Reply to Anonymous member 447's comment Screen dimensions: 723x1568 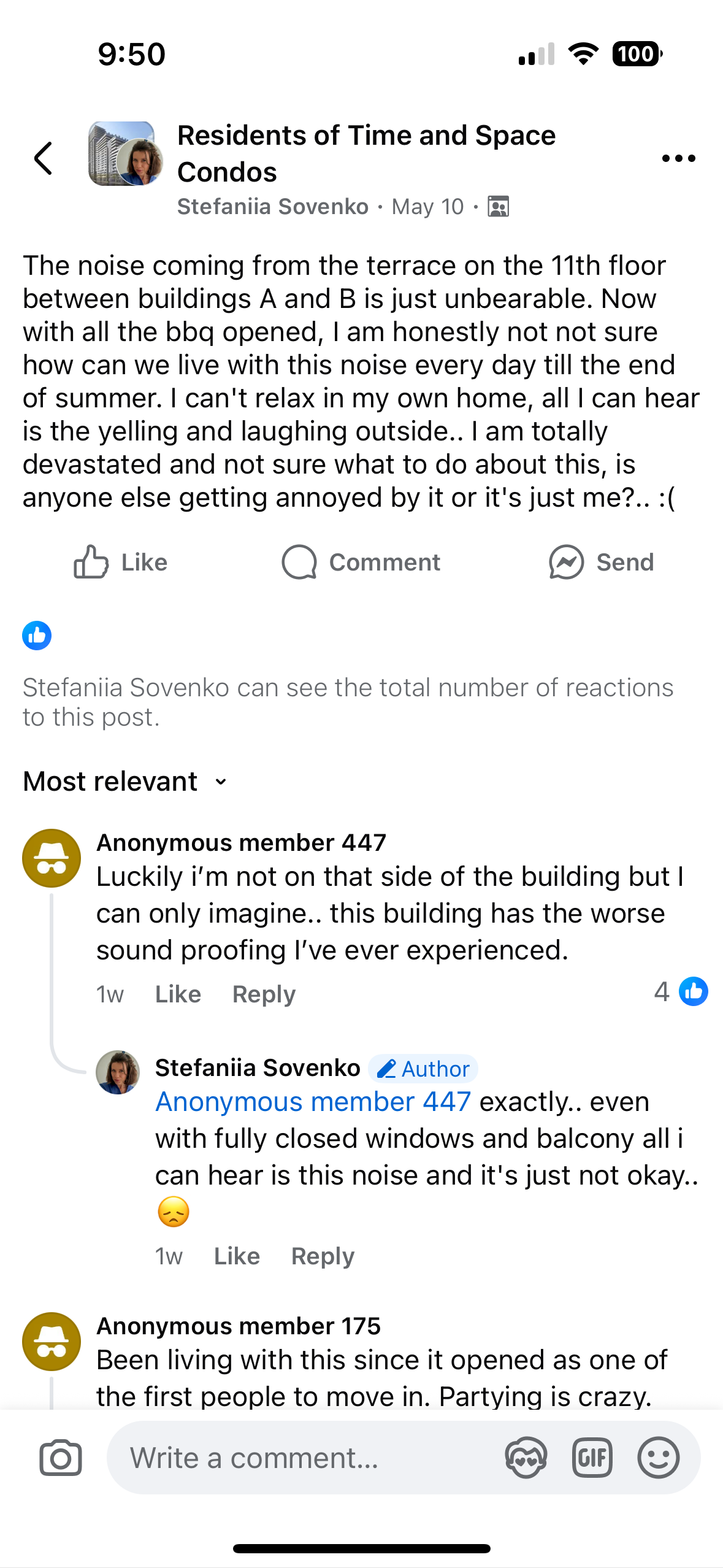(264, 994)
